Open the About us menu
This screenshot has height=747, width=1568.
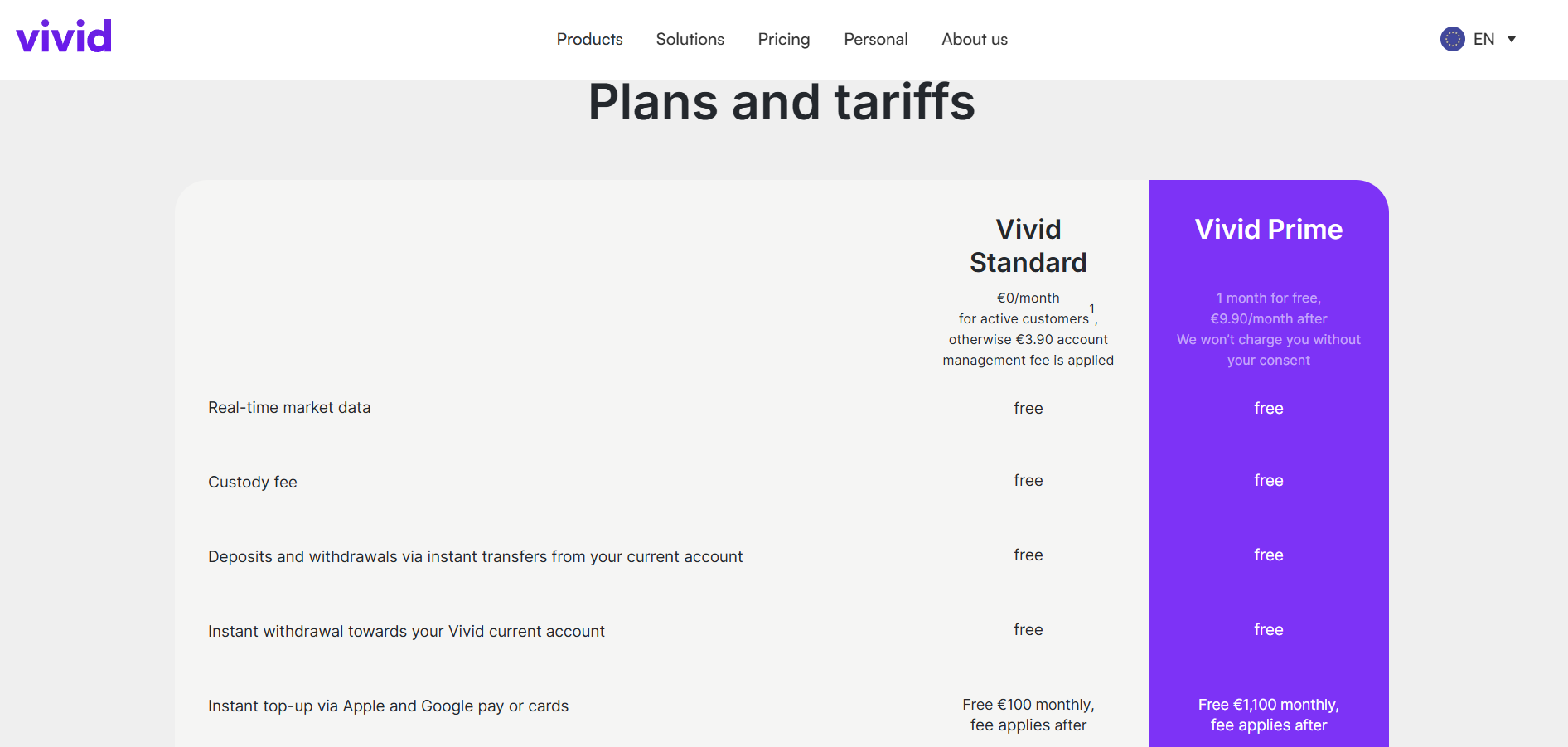coord(975,39)
